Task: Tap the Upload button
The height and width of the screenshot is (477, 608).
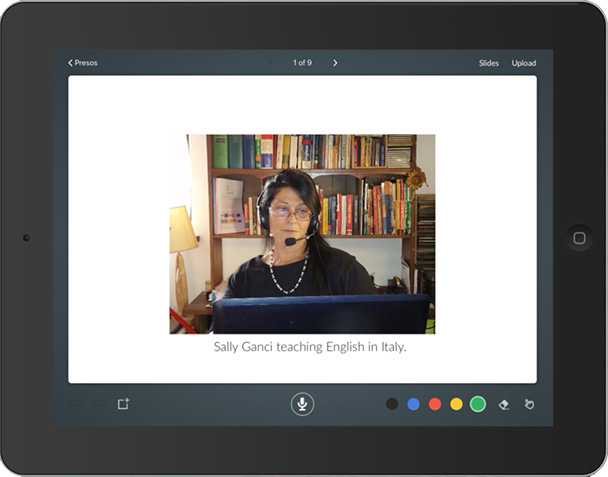Action: click(x=524, y=63)
